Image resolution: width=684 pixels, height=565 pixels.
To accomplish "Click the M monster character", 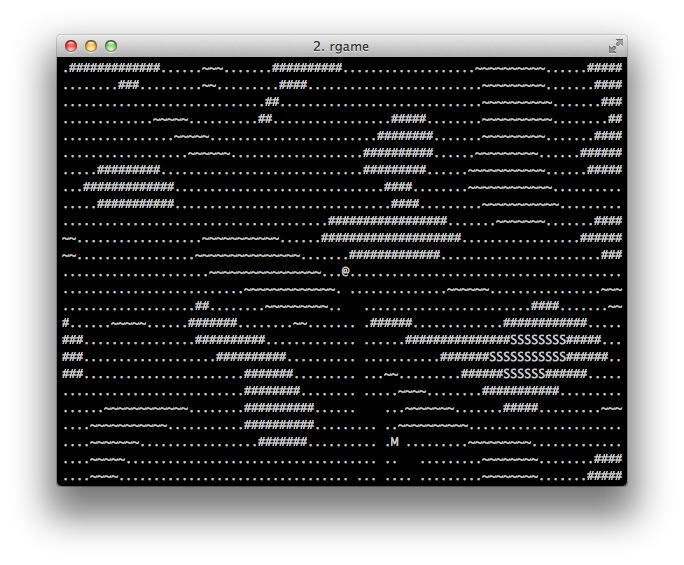I will click(x=394, y=442).
